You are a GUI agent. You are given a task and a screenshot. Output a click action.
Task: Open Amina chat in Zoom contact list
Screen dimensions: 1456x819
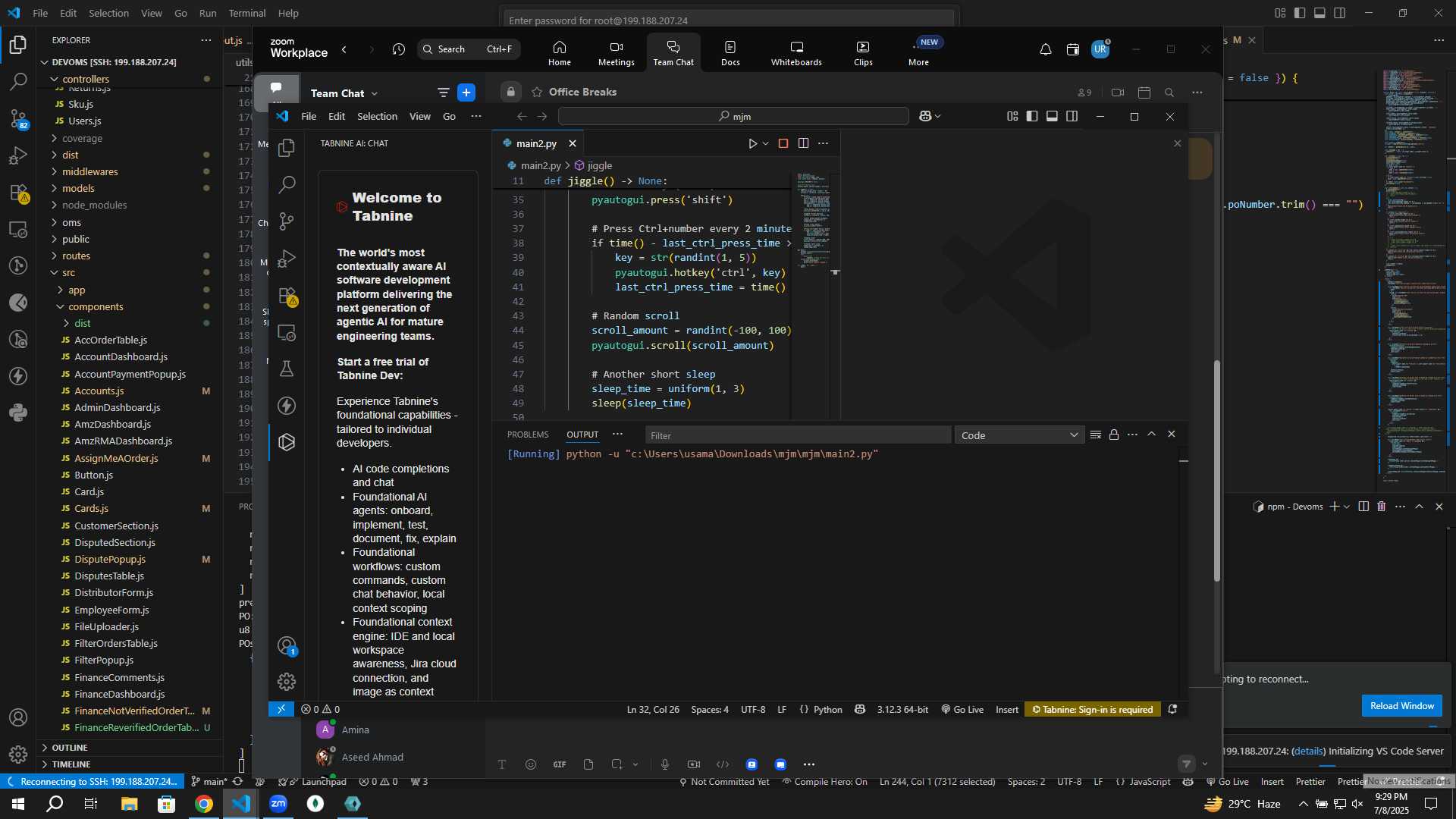(x=355, y=730)
